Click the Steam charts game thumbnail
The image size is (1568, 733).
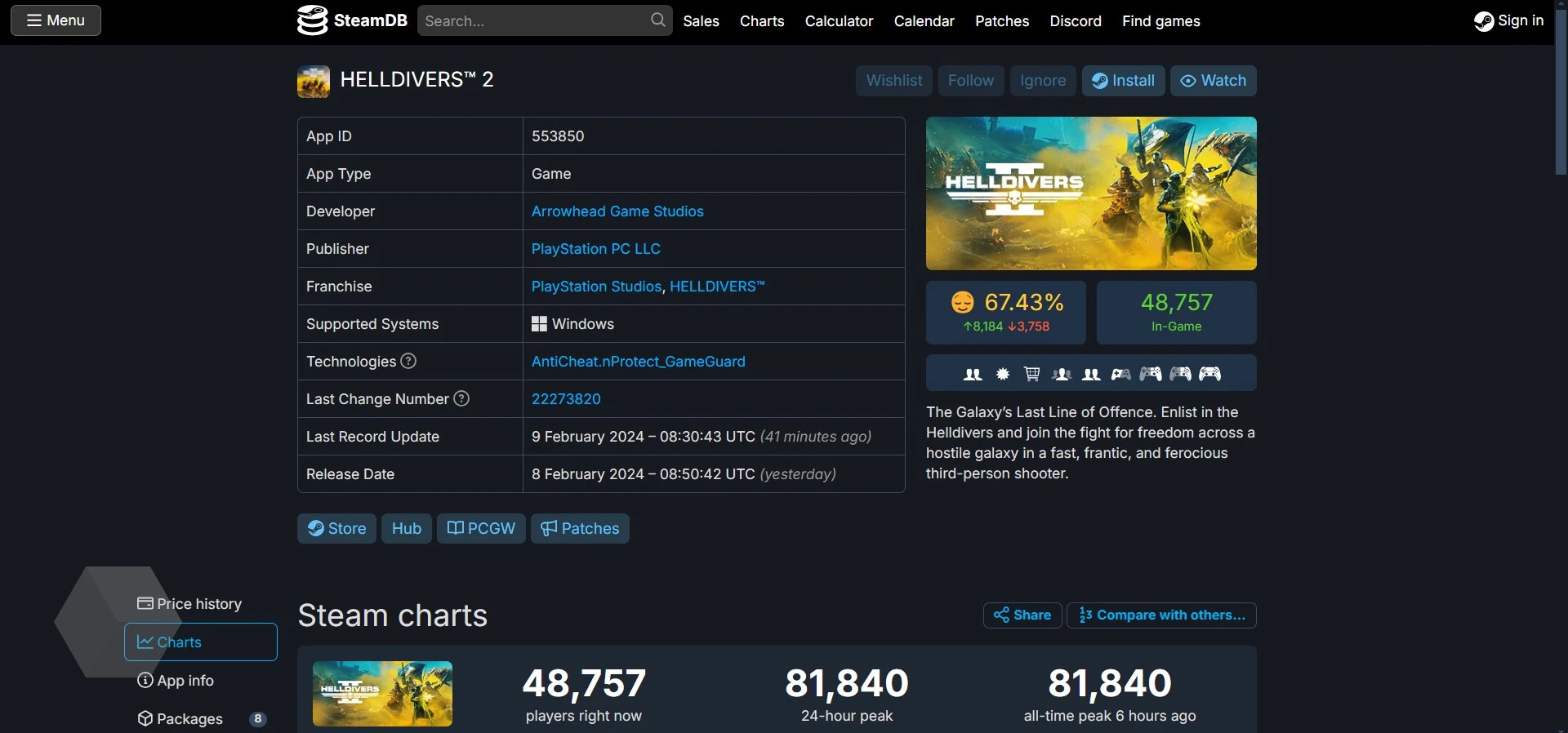(382, 694)
